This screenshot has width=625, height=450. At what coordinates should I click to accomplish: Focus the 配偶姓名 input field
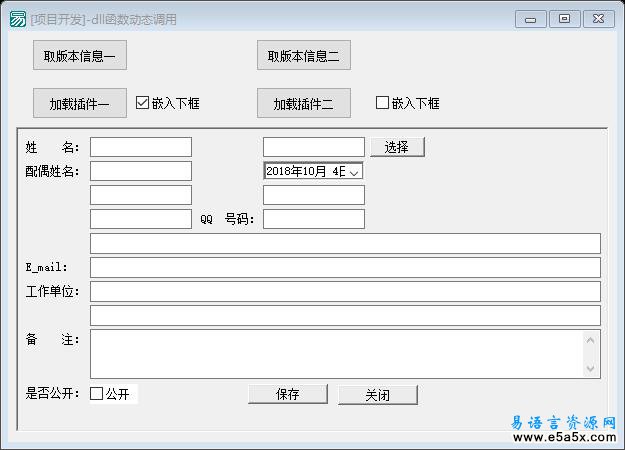coord(141,171)
